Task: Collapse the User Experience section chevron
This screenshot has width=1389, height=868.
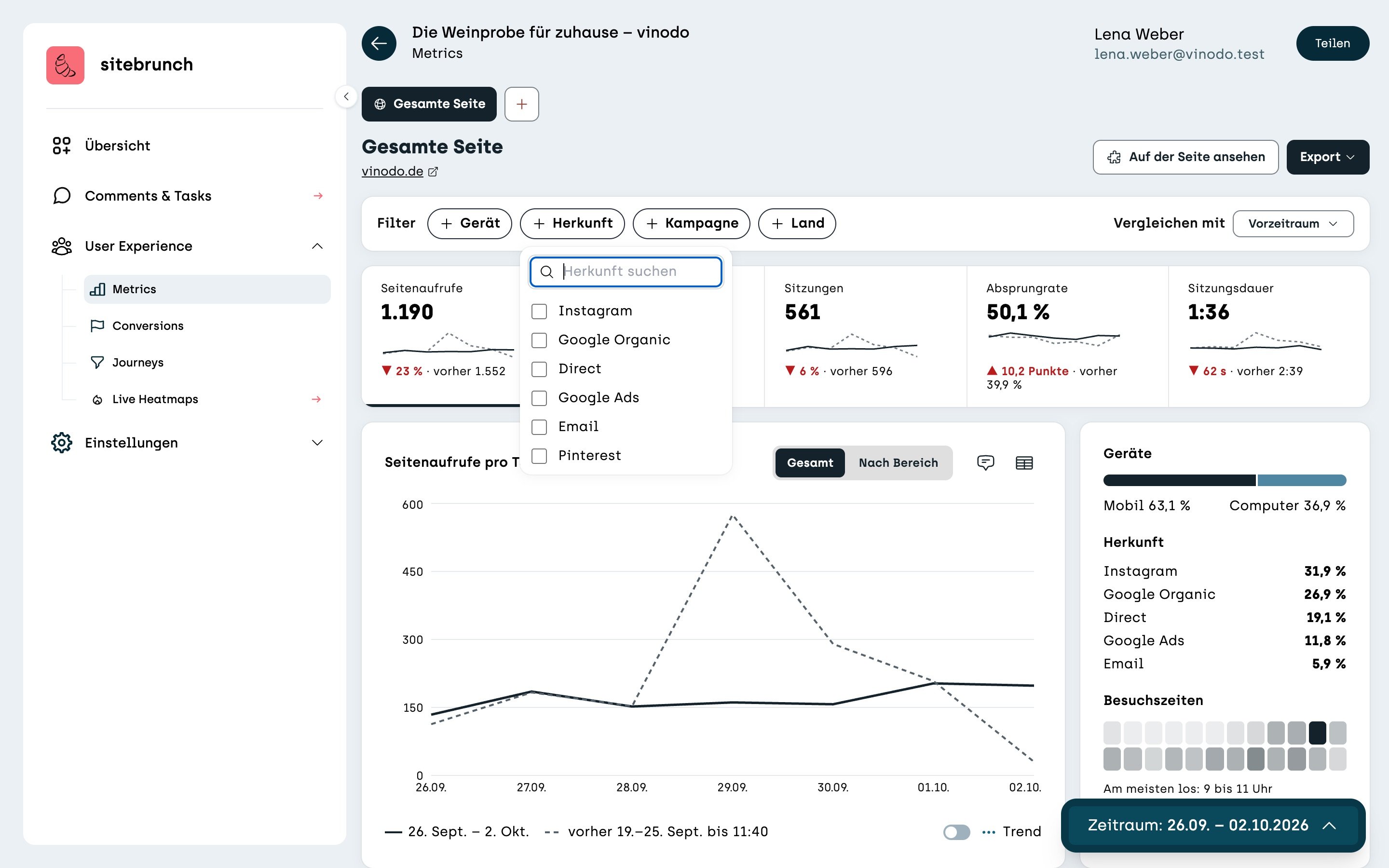Action: click(x=317, y=246)
